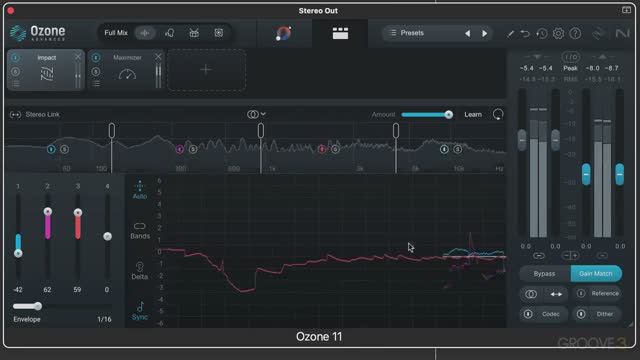The height and width of the screenshot is (360, 640).
Task: Toggle power for band 2 (magenta)
Action: [180, 149]
